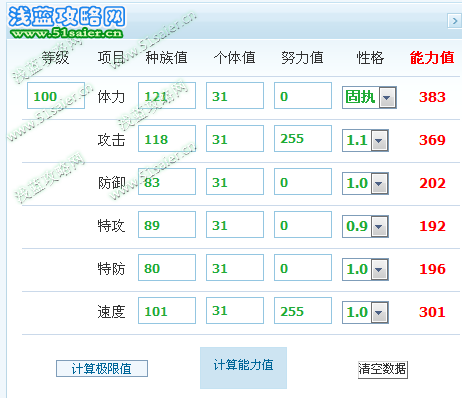Click the 特防 种族值 field showing 80
Screen dimensions: 462x398
tap(167, 268)
